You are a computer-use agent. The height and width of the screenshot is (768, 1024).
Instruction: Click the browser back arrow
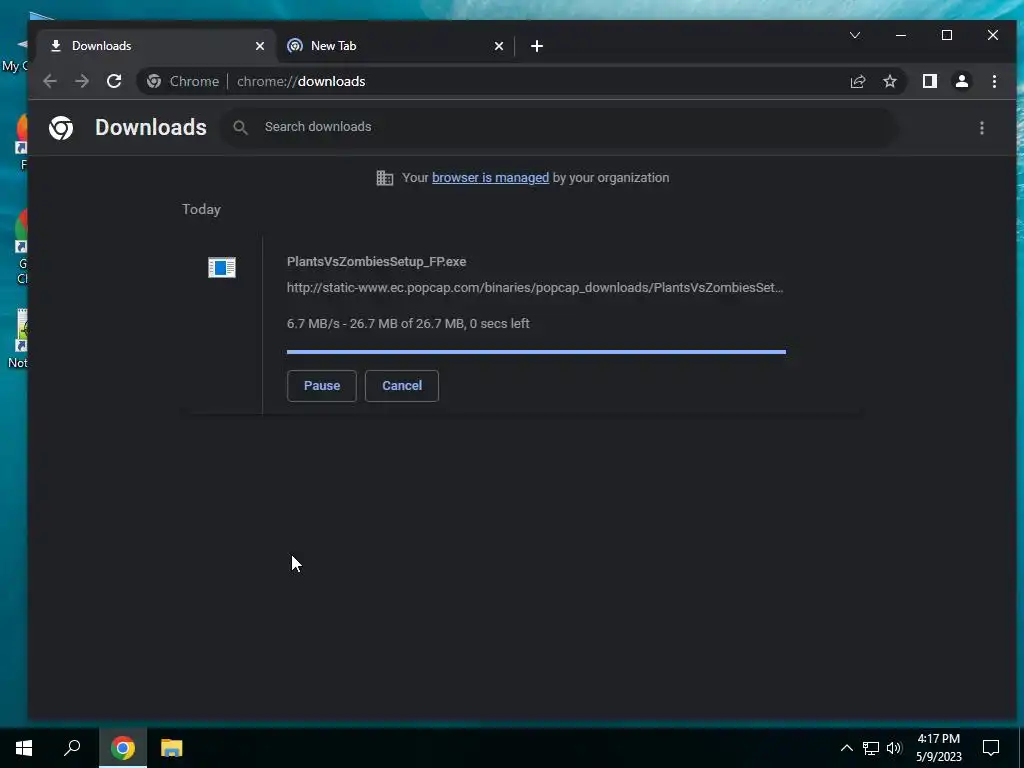point(50,81)
